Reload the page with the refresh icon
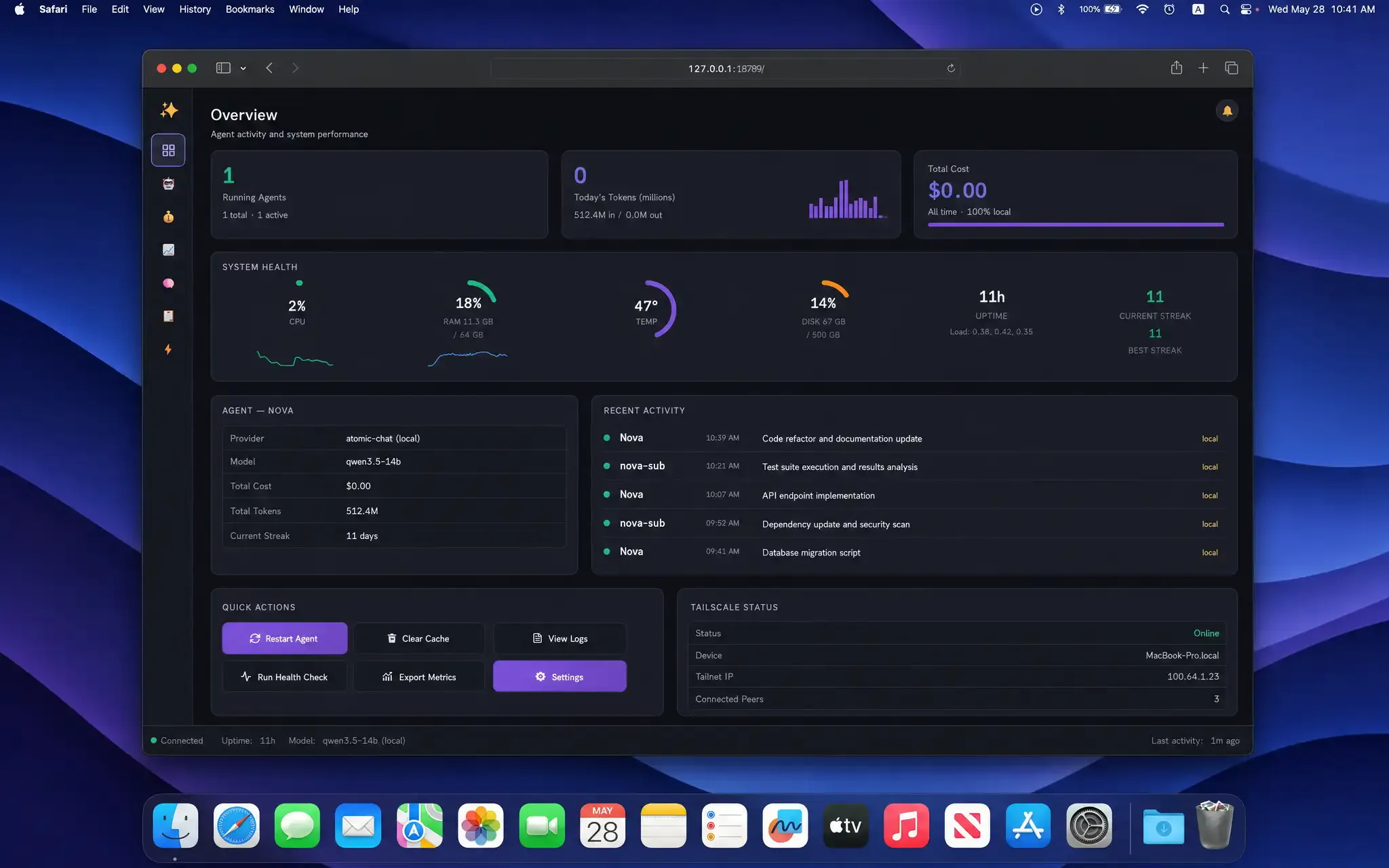The height and width of the screenshot is (868, 1389). coord(951,68)
